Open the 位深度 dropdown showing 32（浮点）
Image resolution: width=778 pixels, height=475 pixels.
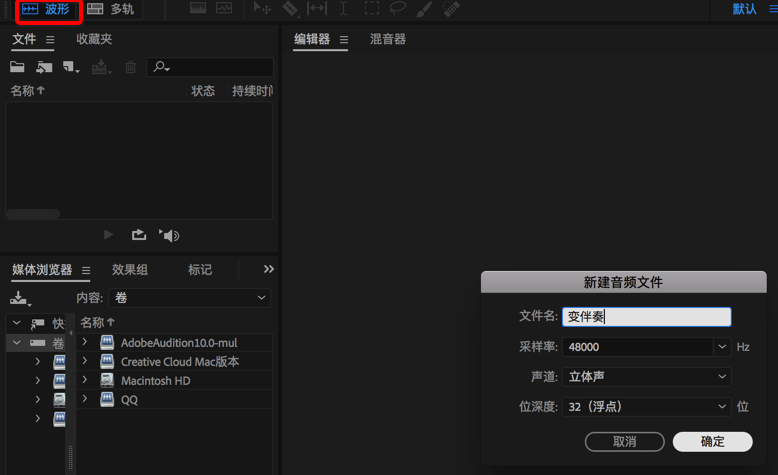coord(647,407)
